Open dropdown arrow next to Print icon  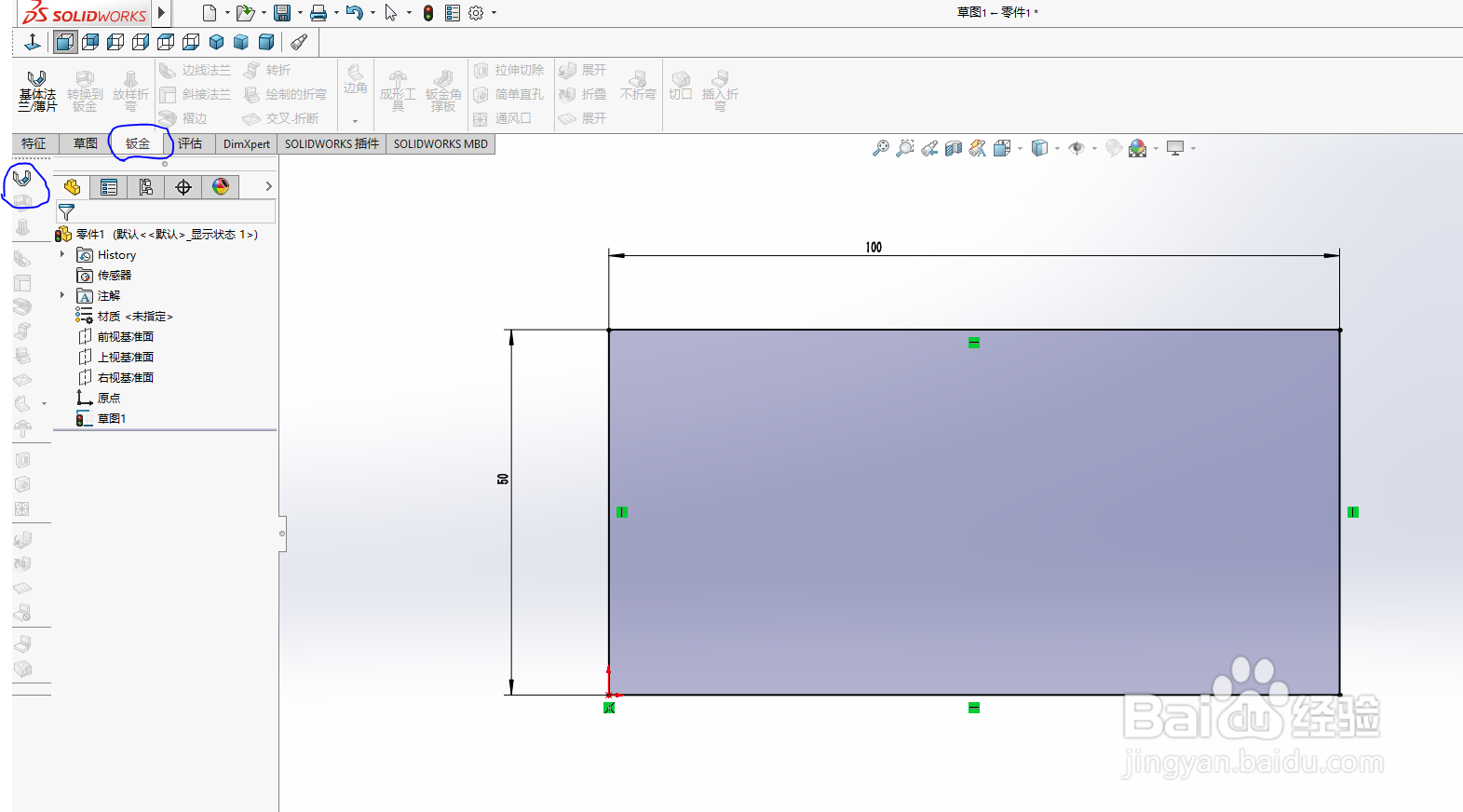click(336, 13)
